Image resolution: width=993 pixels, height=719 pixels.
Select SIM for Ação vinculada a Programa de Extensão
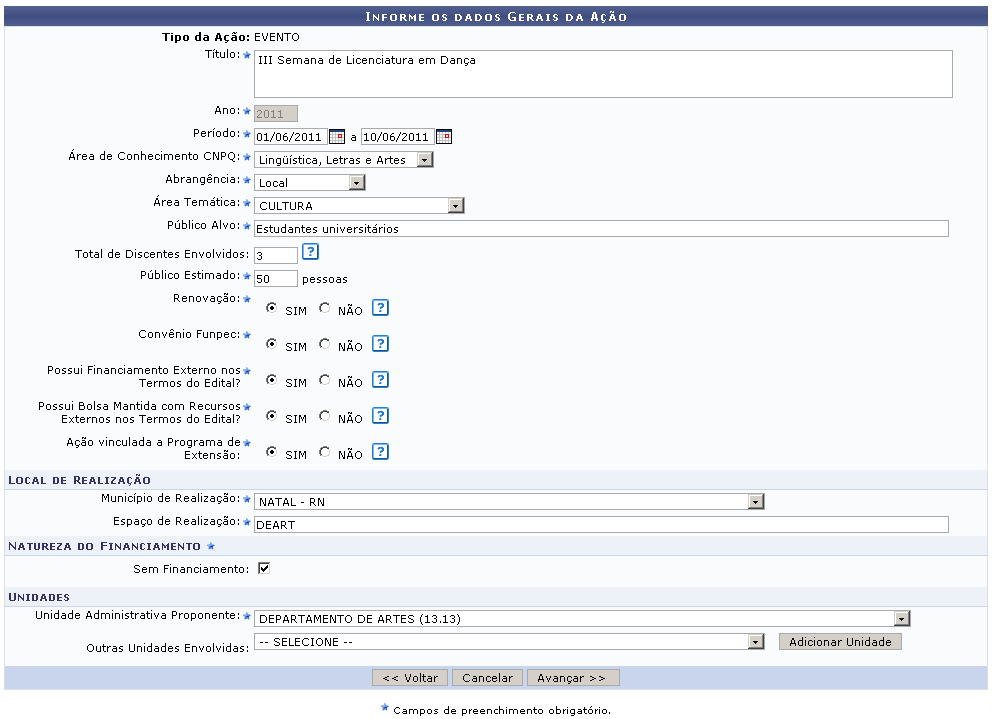[x=272, y=453]
